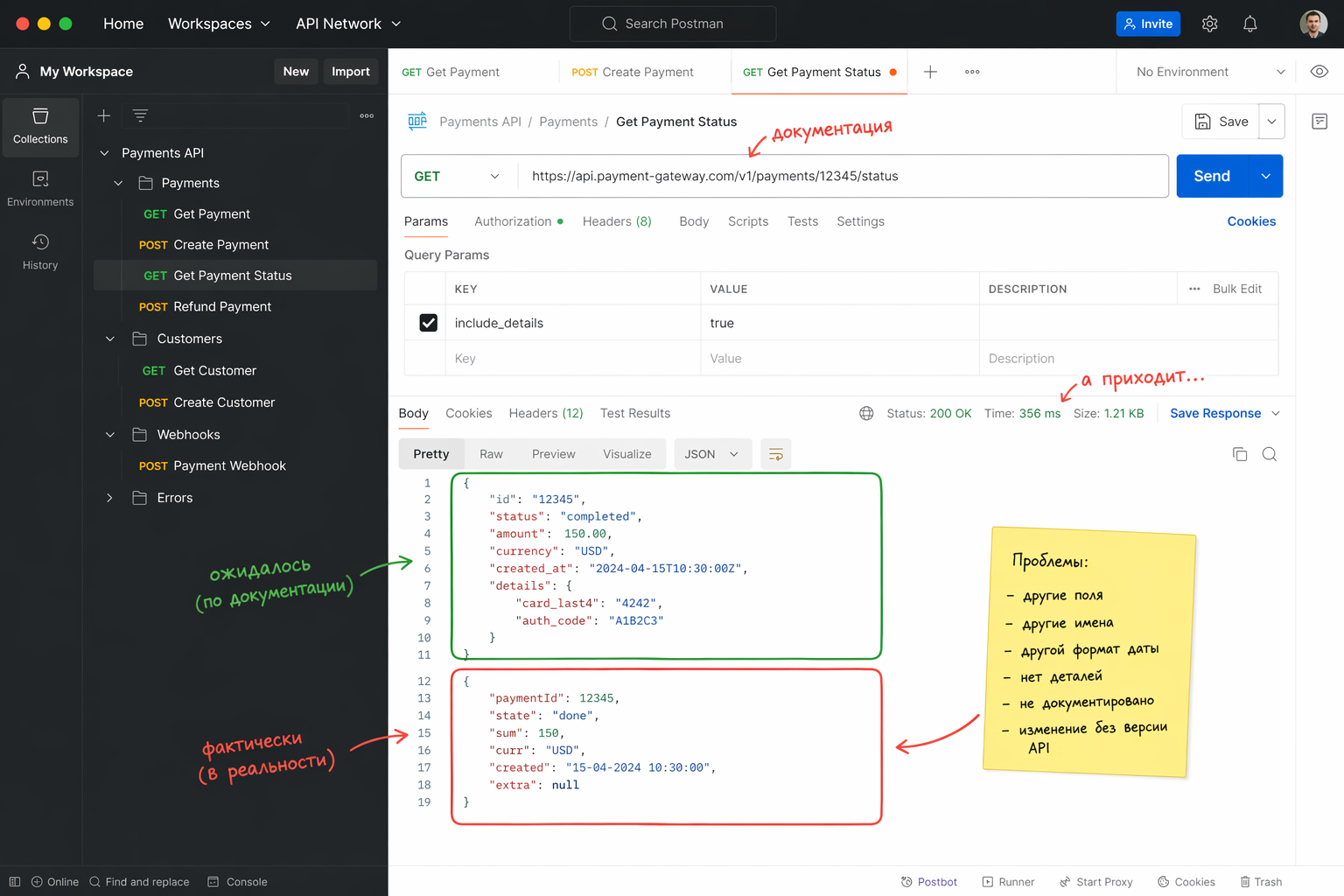Switch to the Authorization tab
The width and height of the screenshot is (1344, 896).
point(513,221)
